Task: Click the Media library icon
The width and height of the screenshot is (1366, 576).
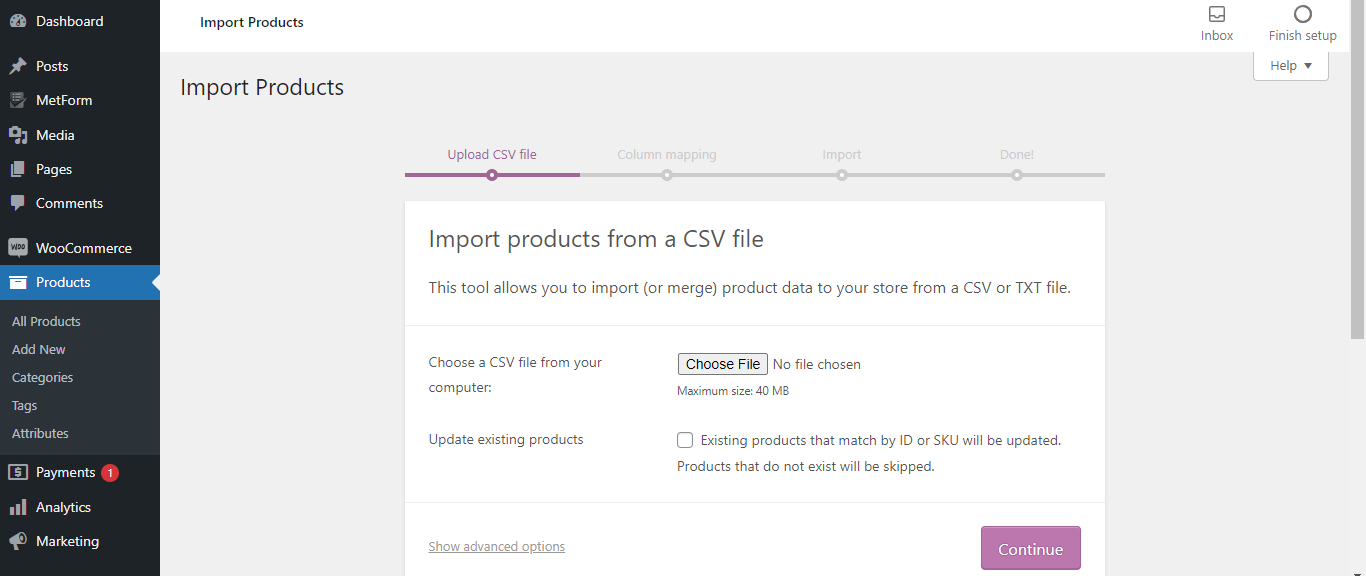Action: [18, 135]
